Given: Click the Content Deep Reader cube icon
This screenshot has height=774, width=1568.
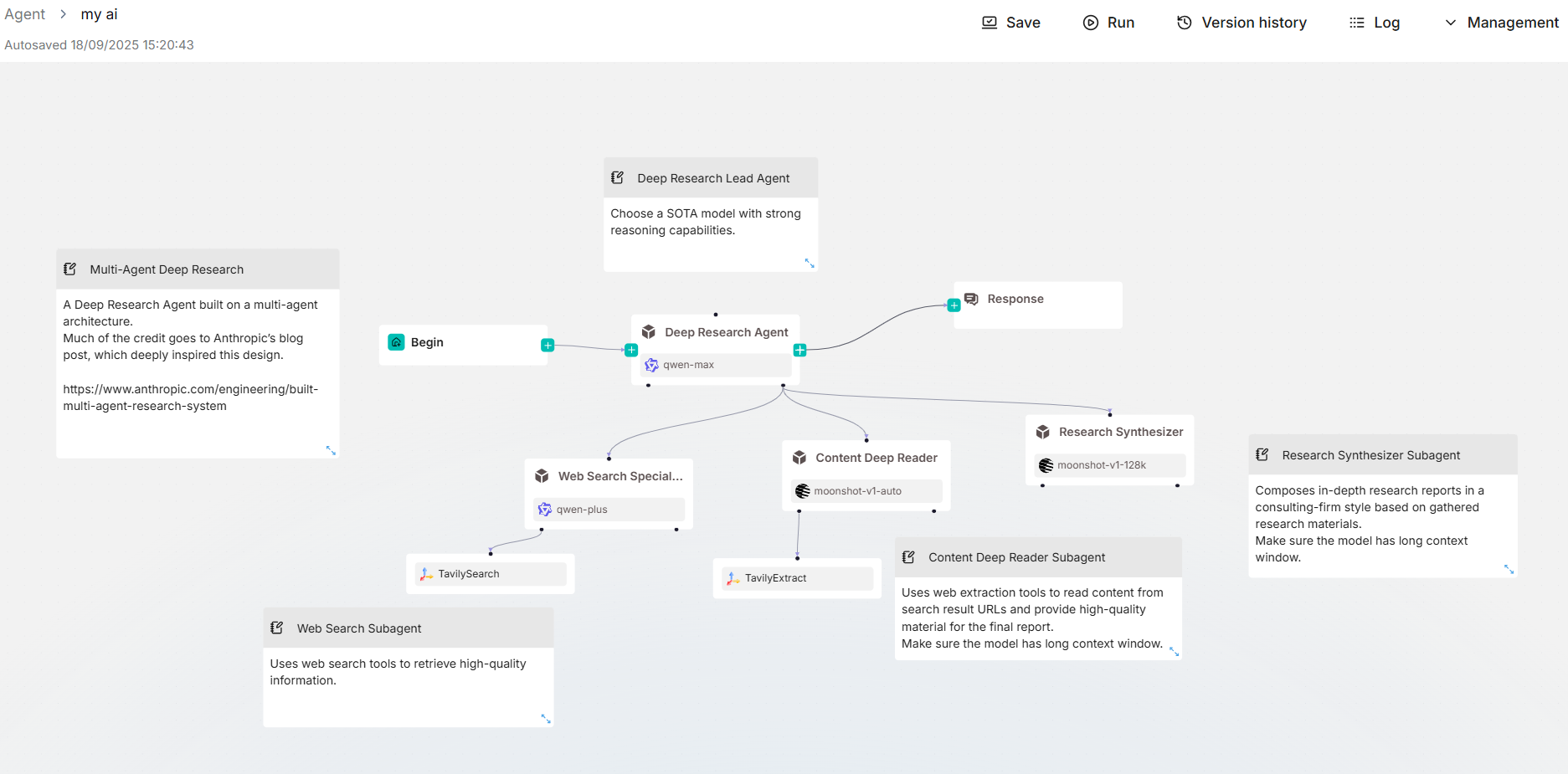Looking at the screenshot, I should tap(799, 458).
